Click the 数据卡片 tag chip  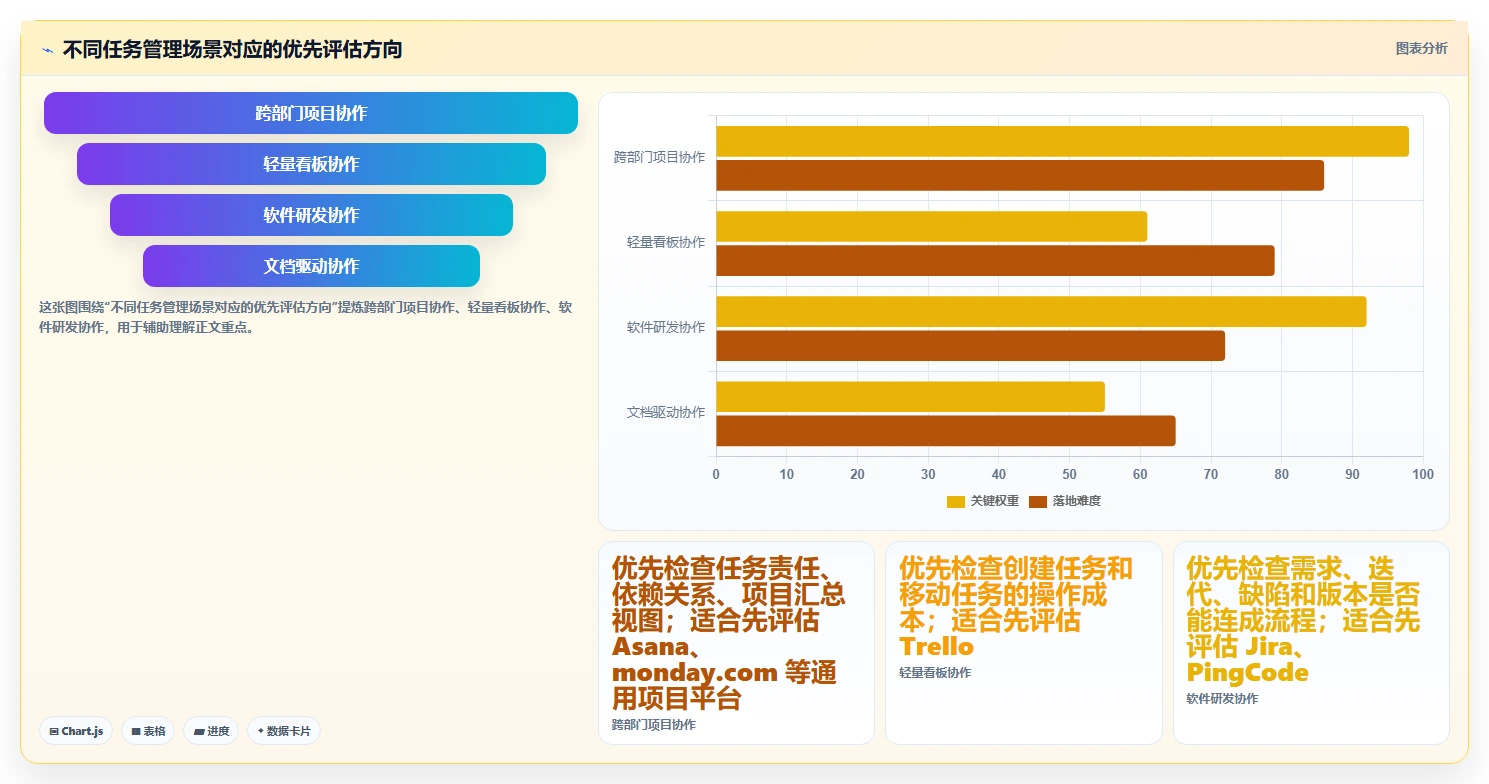[284, 731]
